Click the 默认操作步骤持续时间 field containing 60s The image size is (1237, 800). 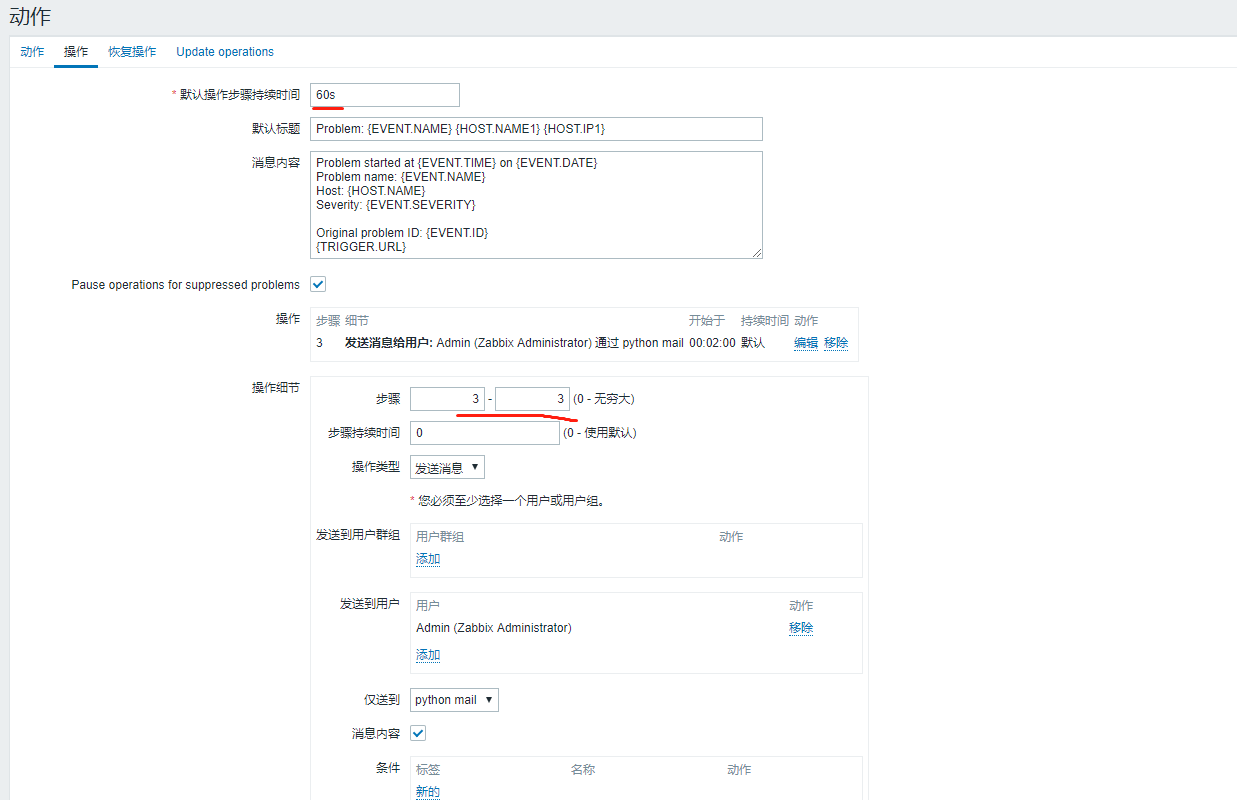[385, 94]
